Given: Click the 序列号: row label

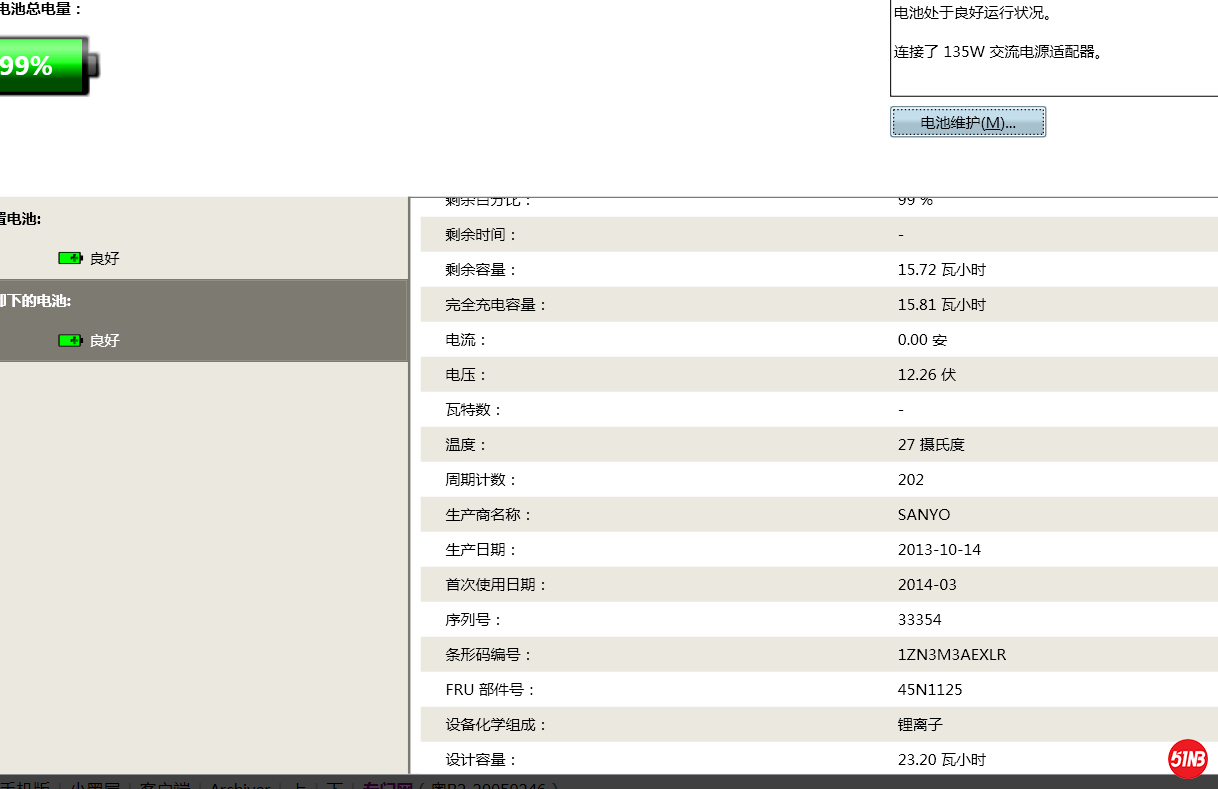Looking at the screenshot, I should 474,620.
